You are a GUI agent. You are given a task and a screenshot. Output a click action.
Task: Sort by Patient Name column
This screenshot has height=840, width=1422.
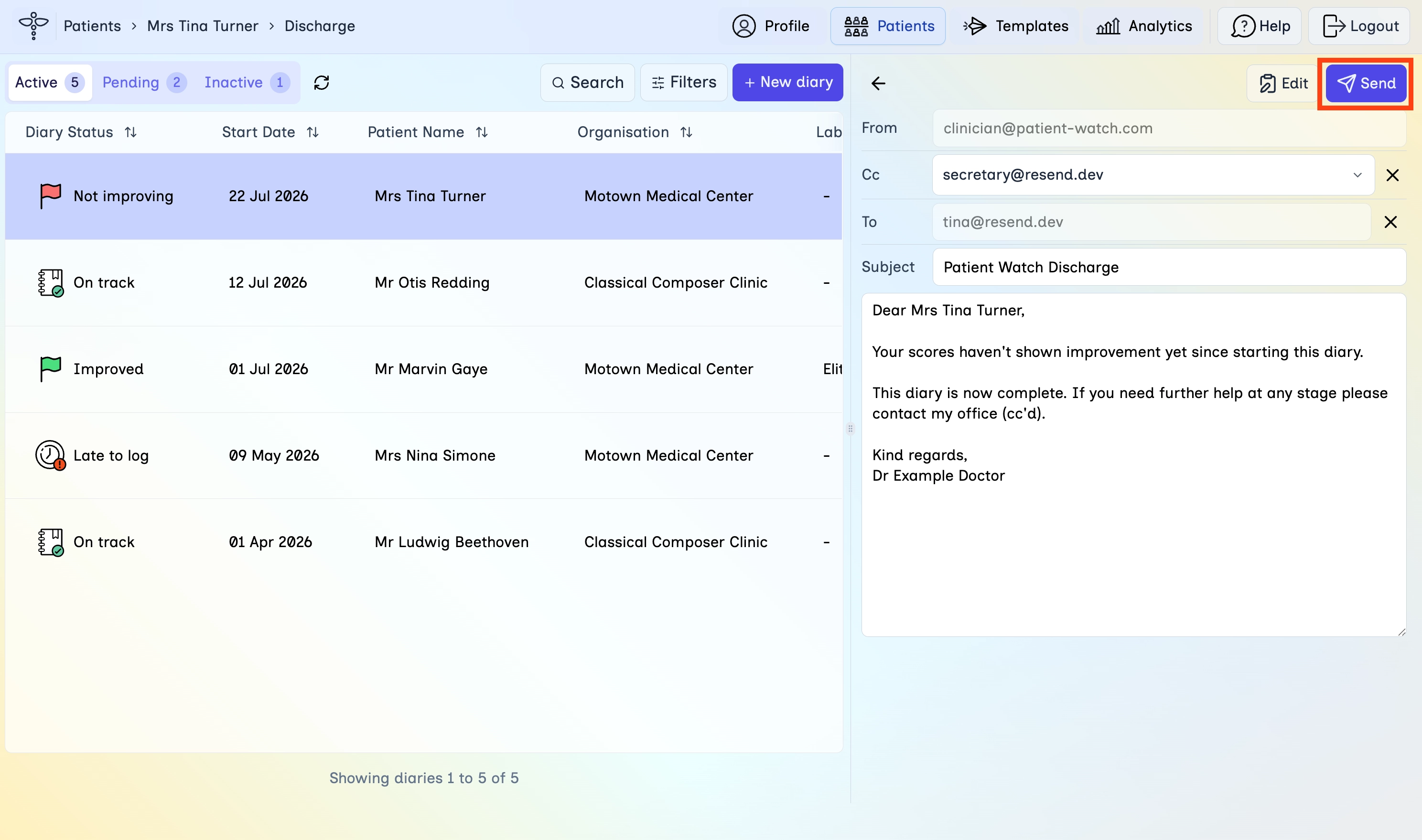[482, 132]
